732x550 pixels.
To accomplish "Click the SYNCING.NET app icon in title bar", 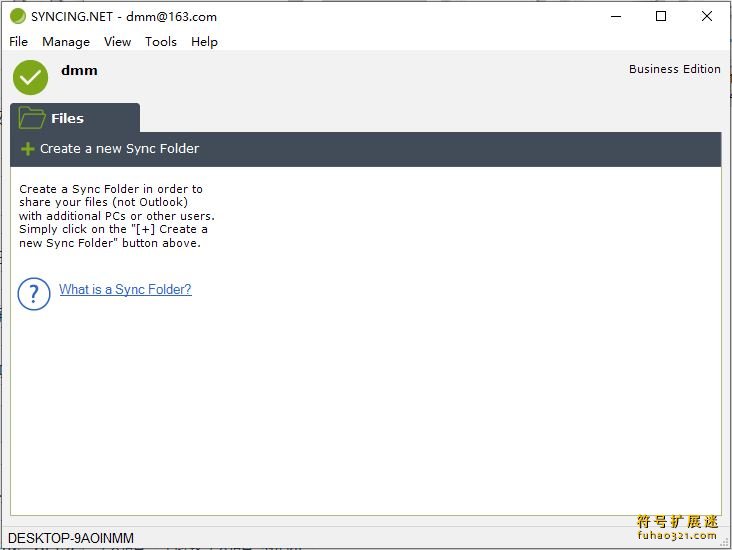I will click(x=18, y=16).
